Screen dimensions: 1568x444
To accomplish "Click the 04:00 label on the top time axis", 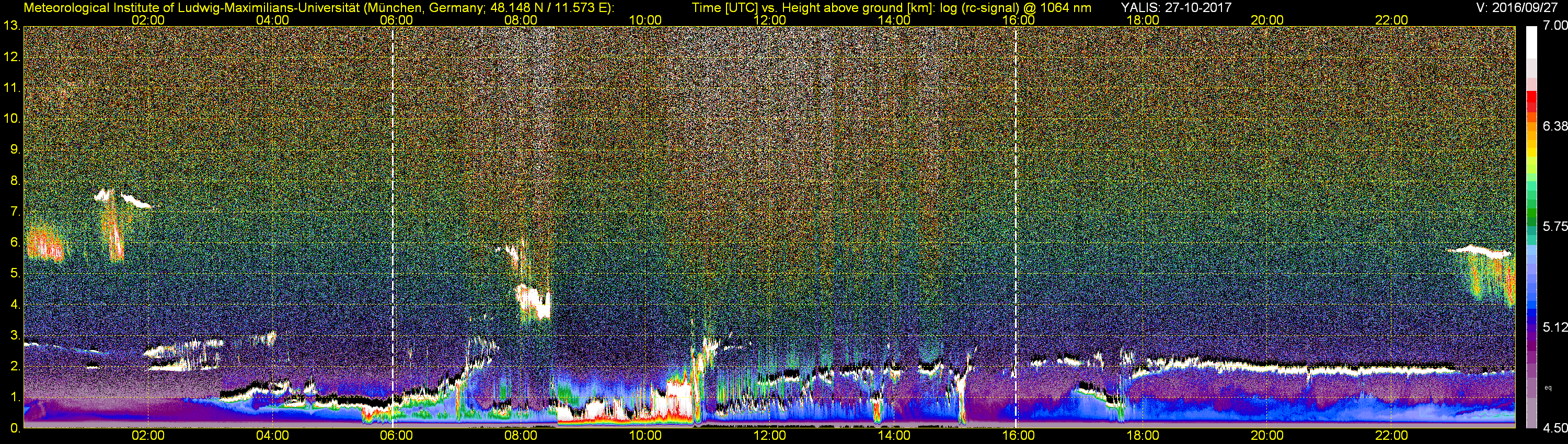I will point(272,20).
